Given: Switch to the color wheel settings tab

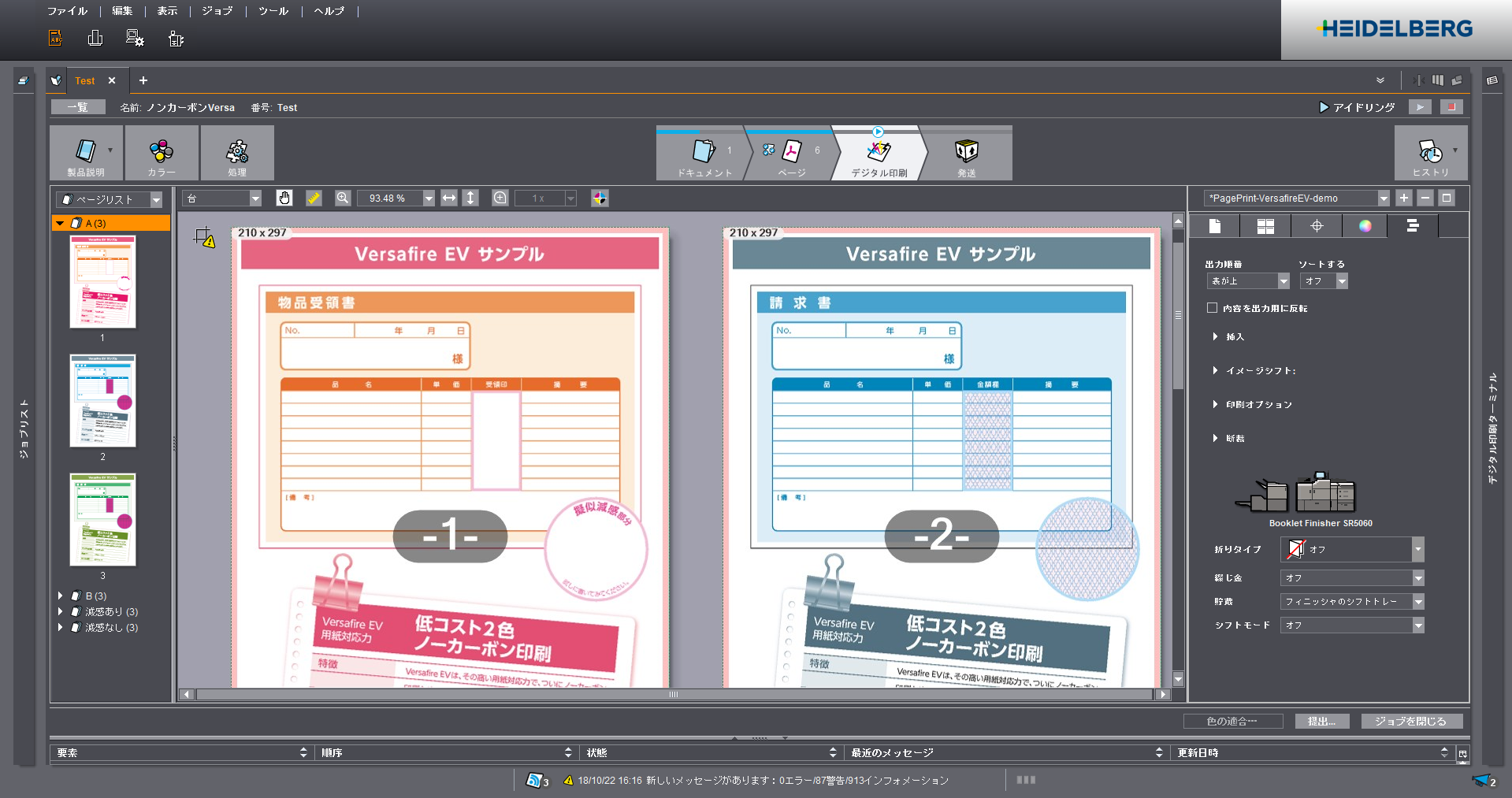Looking at the screenshot, I should (x=1365, y=227).
